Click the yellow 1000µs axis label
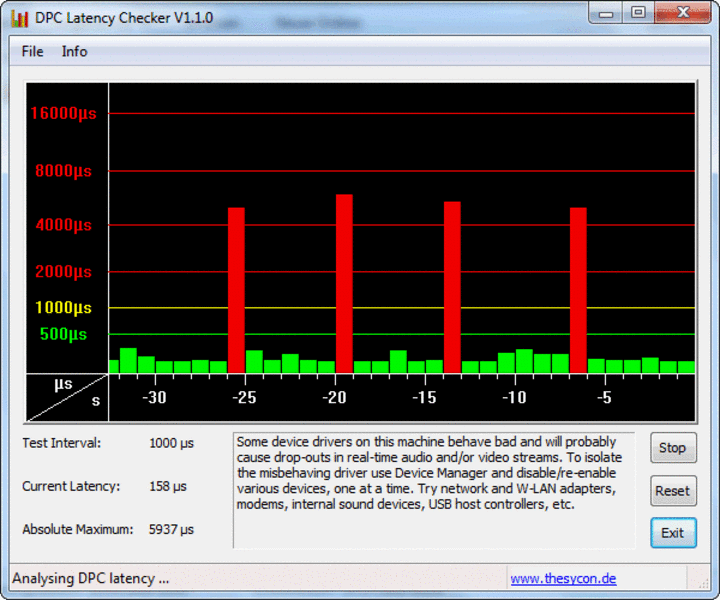720x600 pixels. tap(63, 308)
